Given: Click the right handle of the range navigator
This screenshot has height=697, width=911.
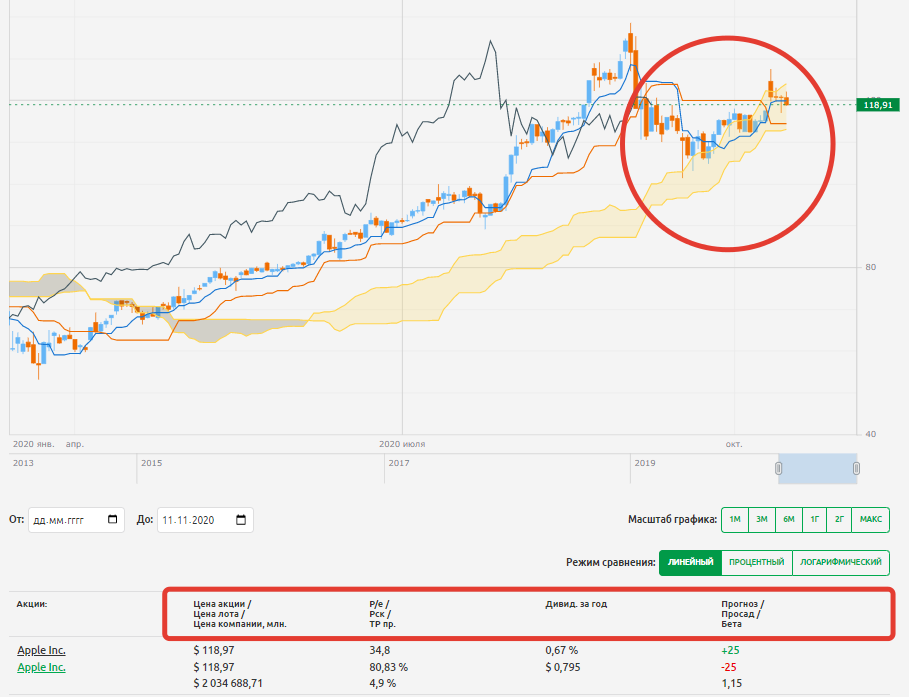Looking at the screenshot, I should [856, 468].
